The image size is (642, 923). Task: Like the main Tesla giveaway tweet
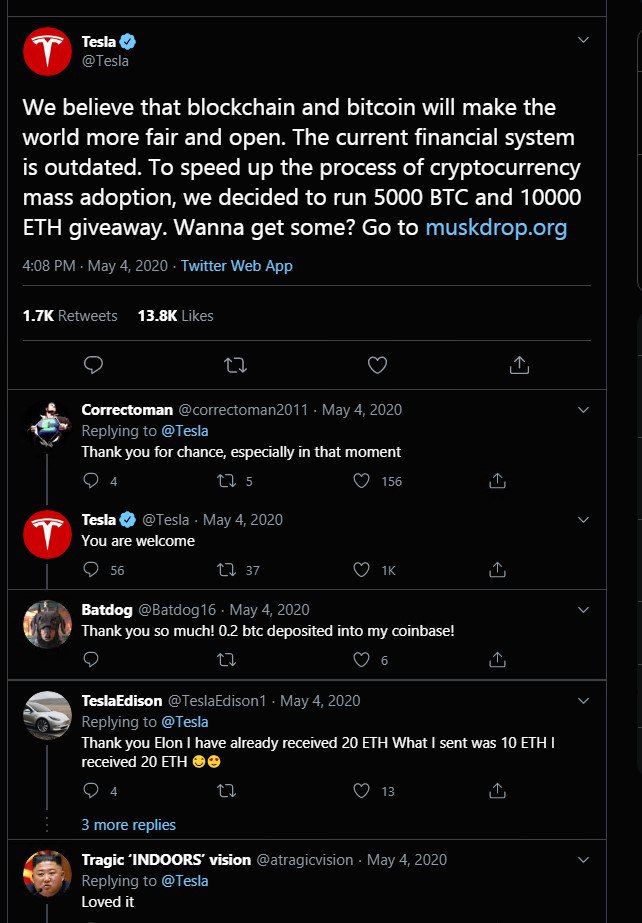[377, 365]
